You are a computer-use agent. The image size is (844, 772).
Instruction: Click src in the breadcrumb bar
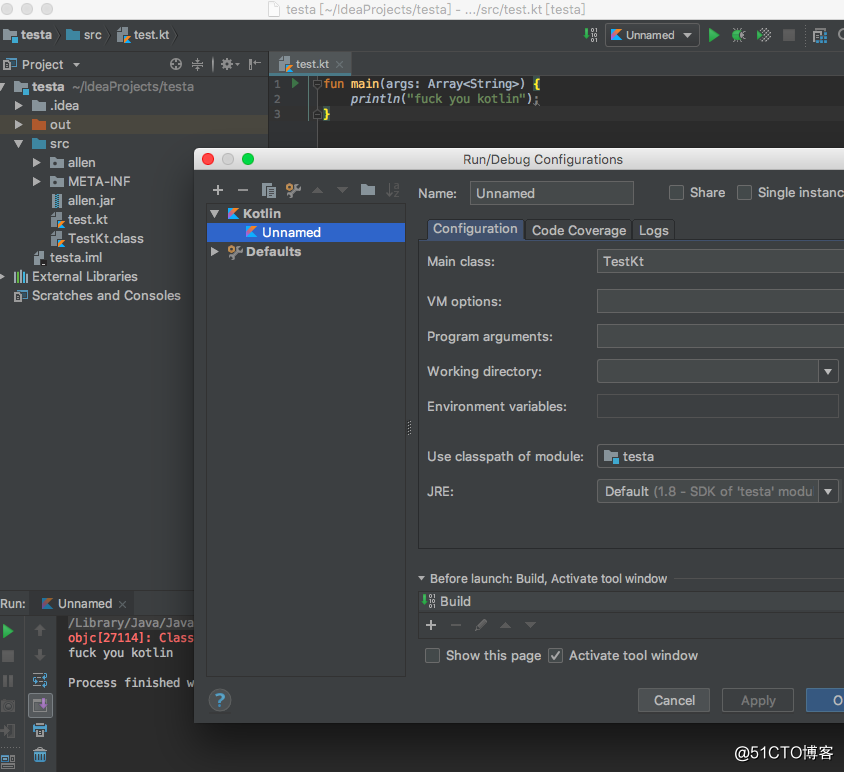[85, 35]
